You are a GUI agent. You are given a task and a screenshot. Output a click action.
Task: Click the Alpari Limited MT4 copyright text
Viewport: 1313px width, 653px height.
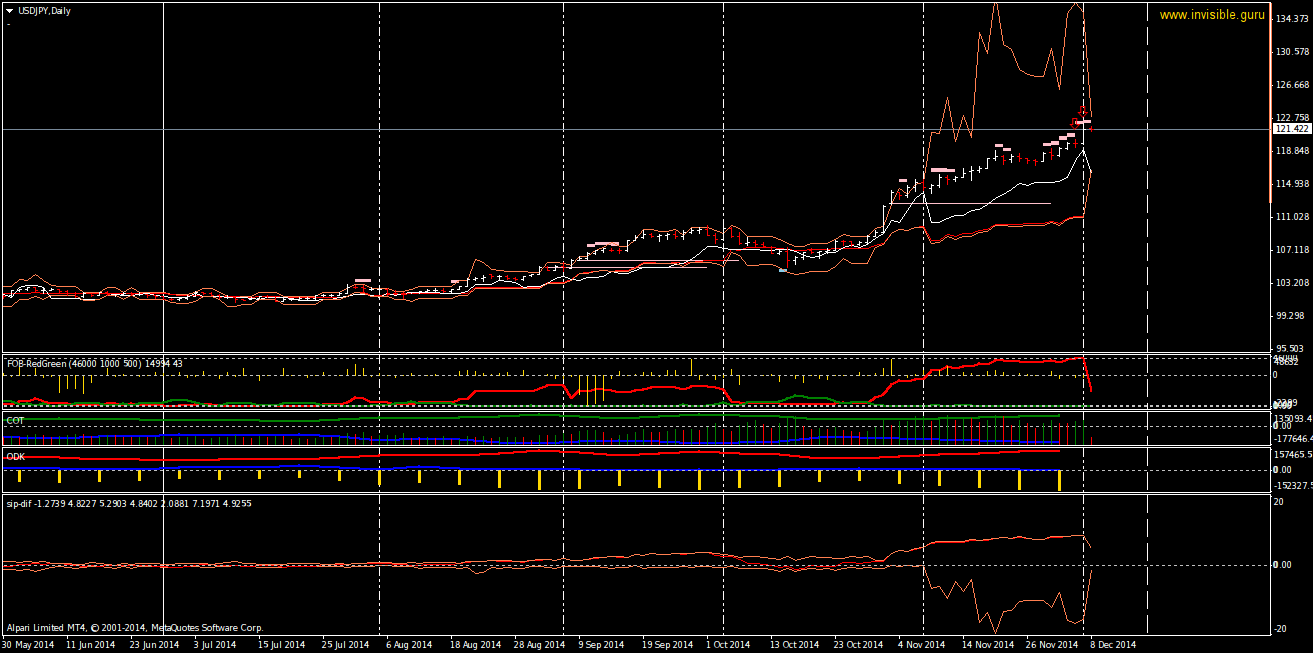pos(134,628)
